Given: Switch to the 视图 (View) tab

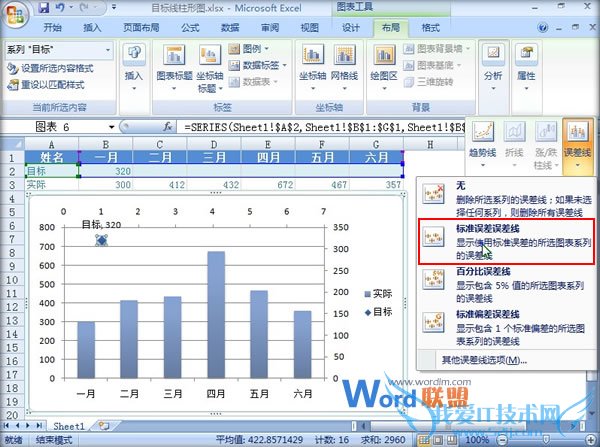Looking at the screenshot, I should click(x=310, y=28).
